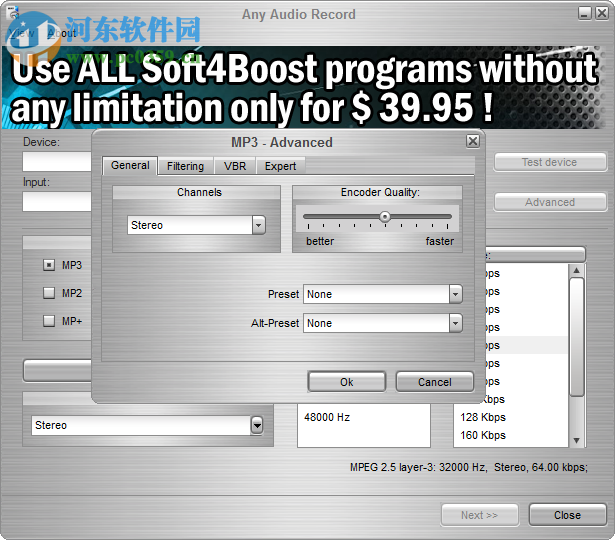Image resolution: width=615 pixels, height=540 pixels.
Task: Switch to the Expert tab
Action: click(x=280, y=166)
